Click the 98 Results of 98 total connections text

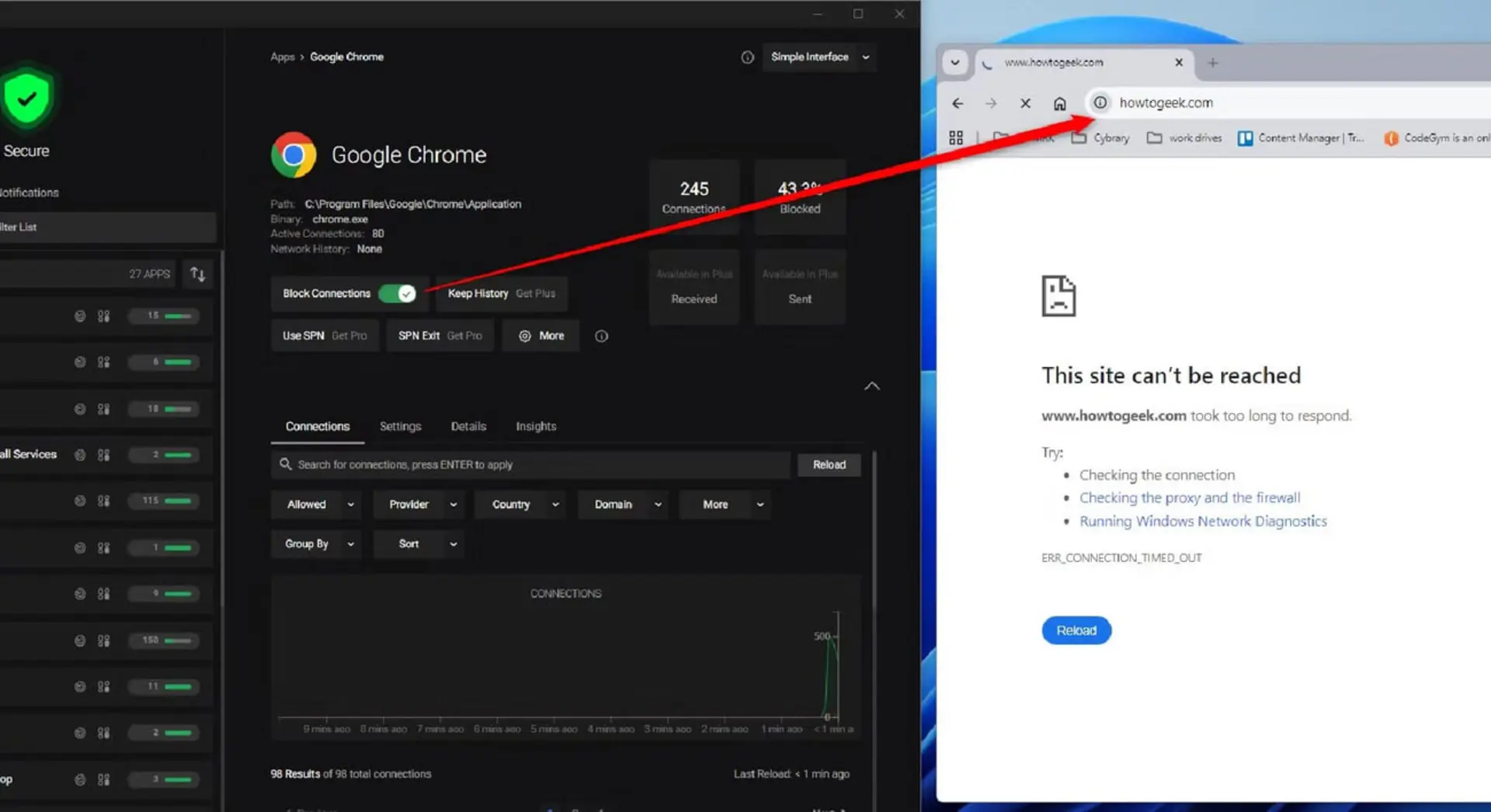click(x=350, y=774)
